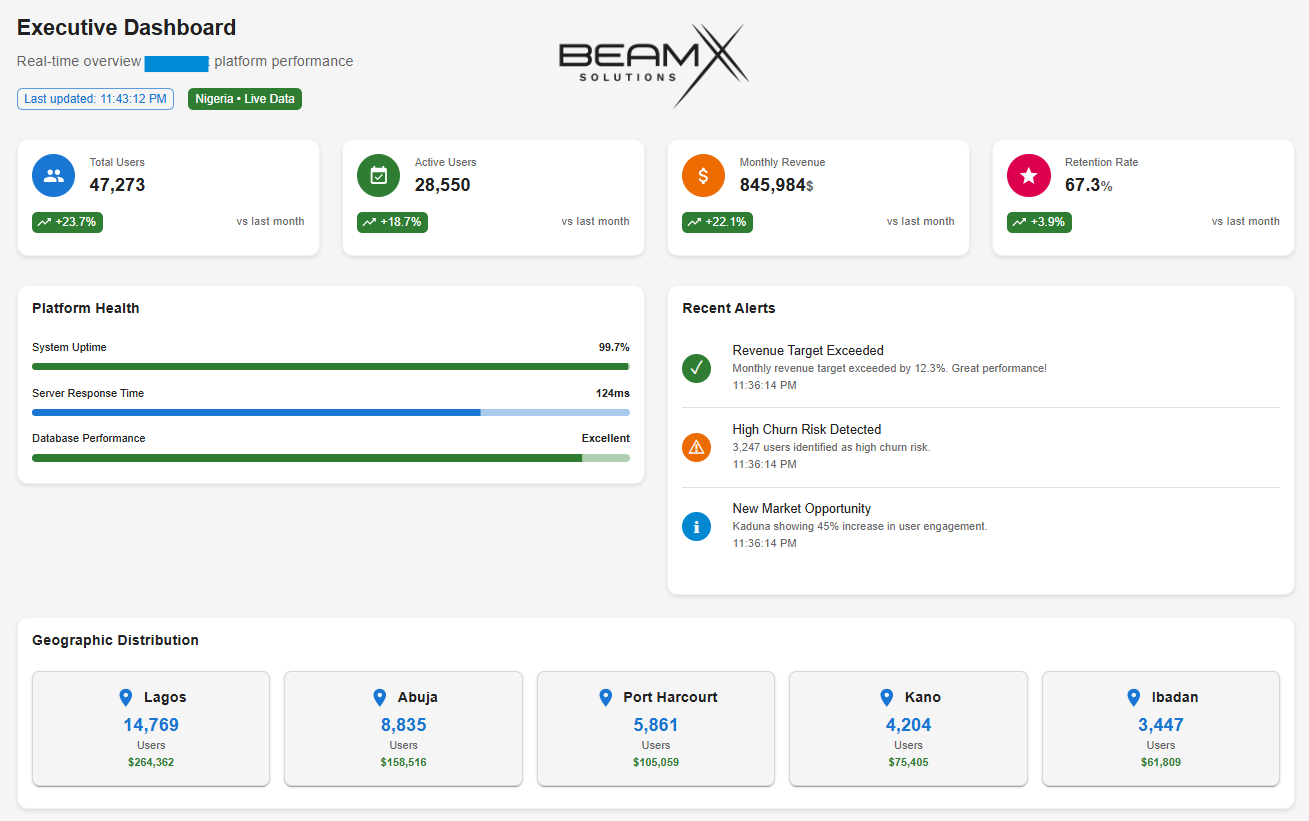Screen dimensions: 1309x821
Task: Click Kano revenue $75,405
Action: coord(909,762)
